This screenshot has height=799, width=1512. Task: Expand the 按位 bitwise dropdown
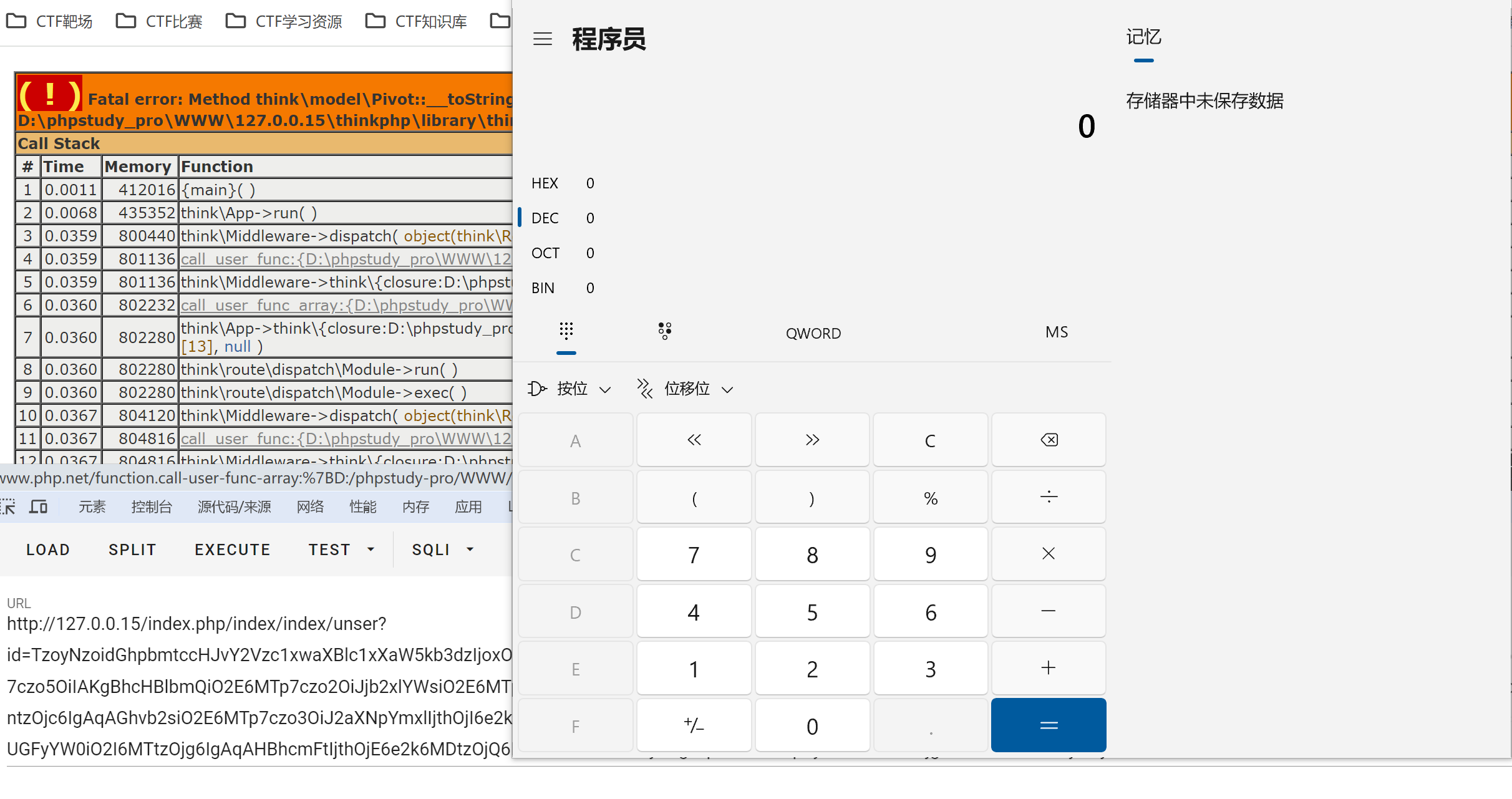click(x=569, y=389)
